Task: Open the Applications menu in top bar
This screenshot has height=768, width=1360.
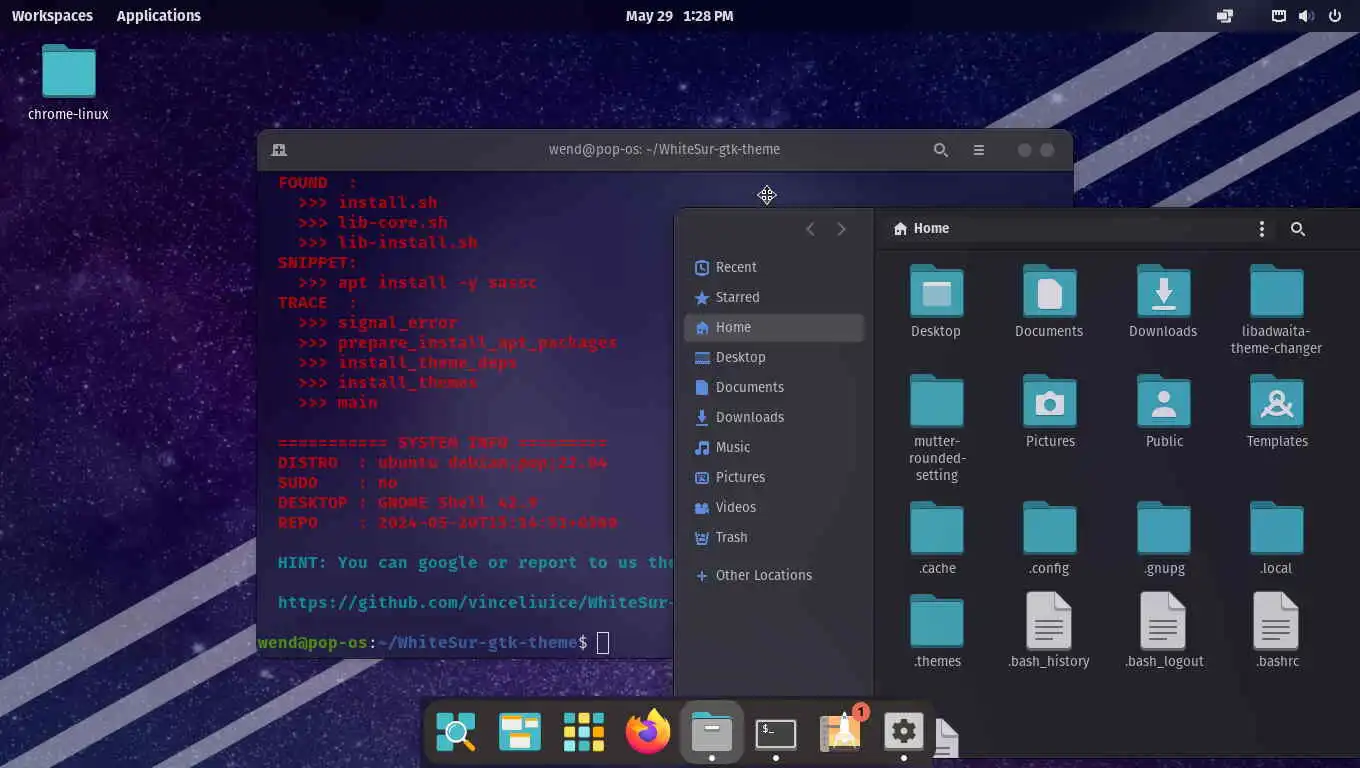Action: tap(158, 16)
